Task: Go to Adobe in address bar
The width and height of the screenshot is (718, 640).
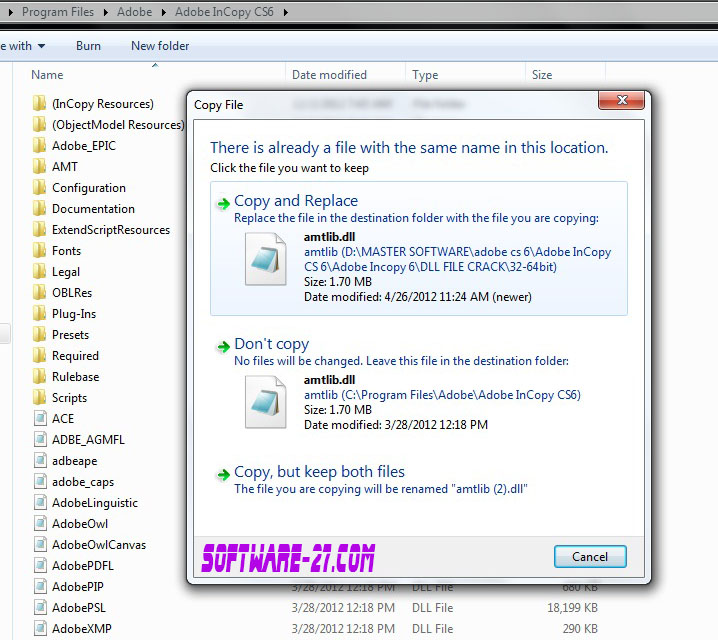Action: (x=134, y=12)
